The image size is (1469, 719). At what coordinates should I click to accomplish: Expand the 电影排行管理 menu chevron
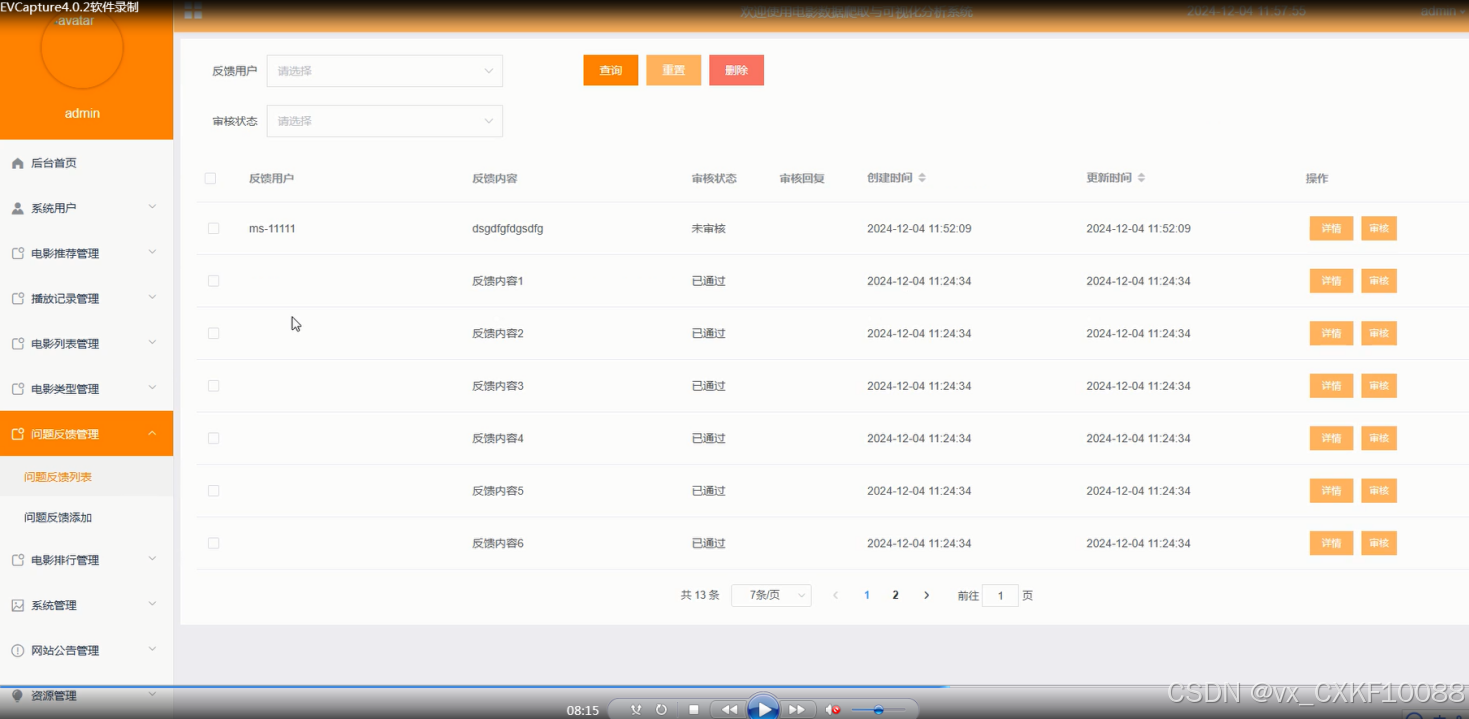pyautogui.click(x=152, y=559)
